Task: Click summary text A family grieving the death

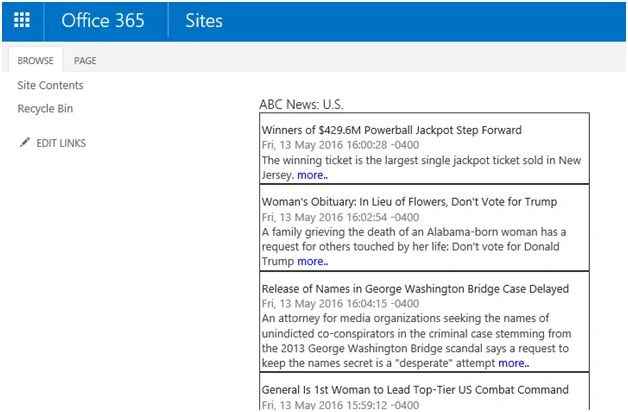Action: (414, 247)
